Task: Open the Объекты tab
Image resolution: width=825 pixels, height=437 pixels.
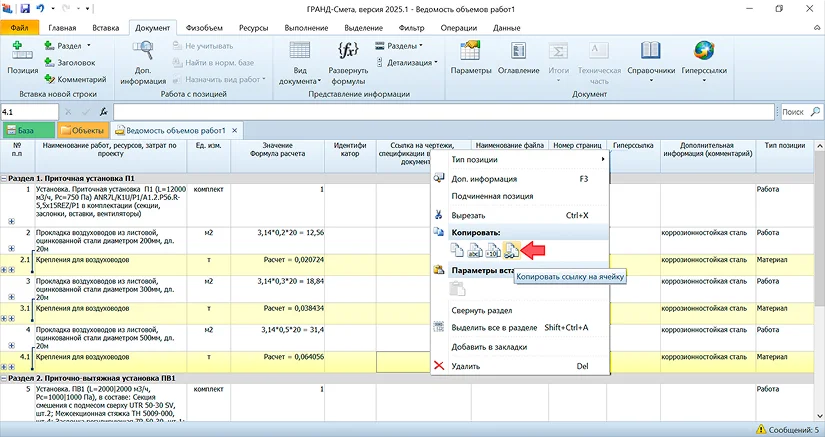Action: [x=83, y=130]
